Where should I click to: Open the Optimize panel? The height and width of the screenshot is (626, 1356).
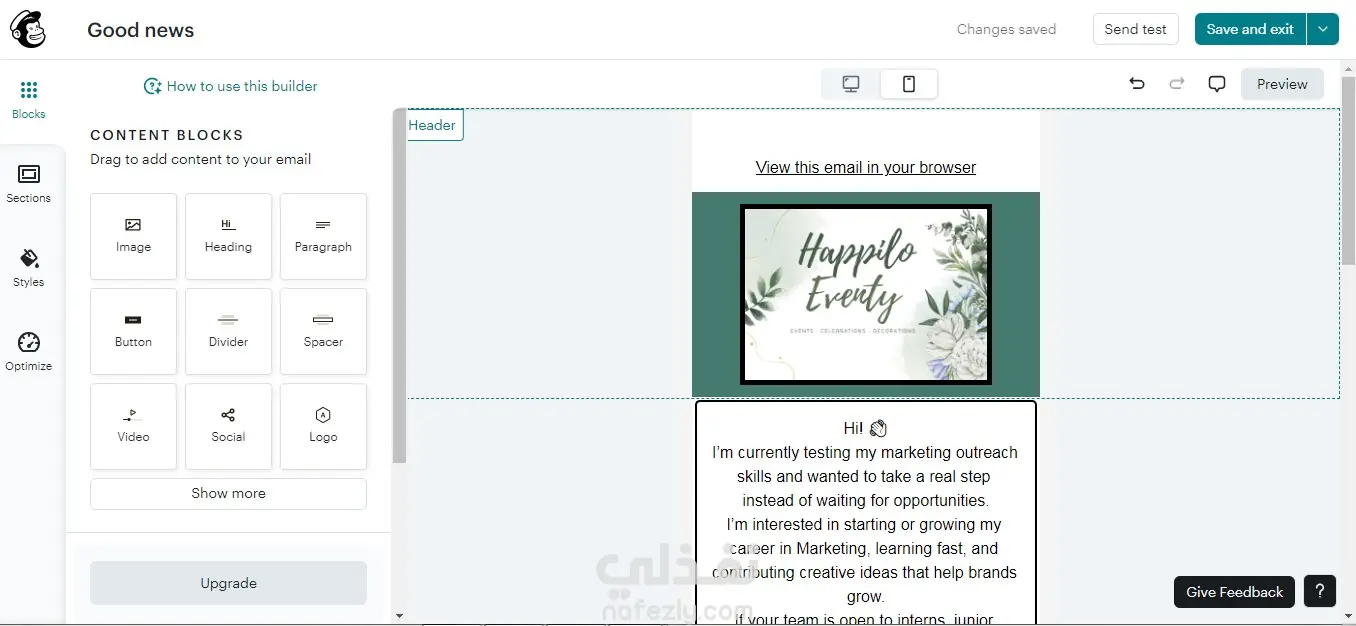29,352
